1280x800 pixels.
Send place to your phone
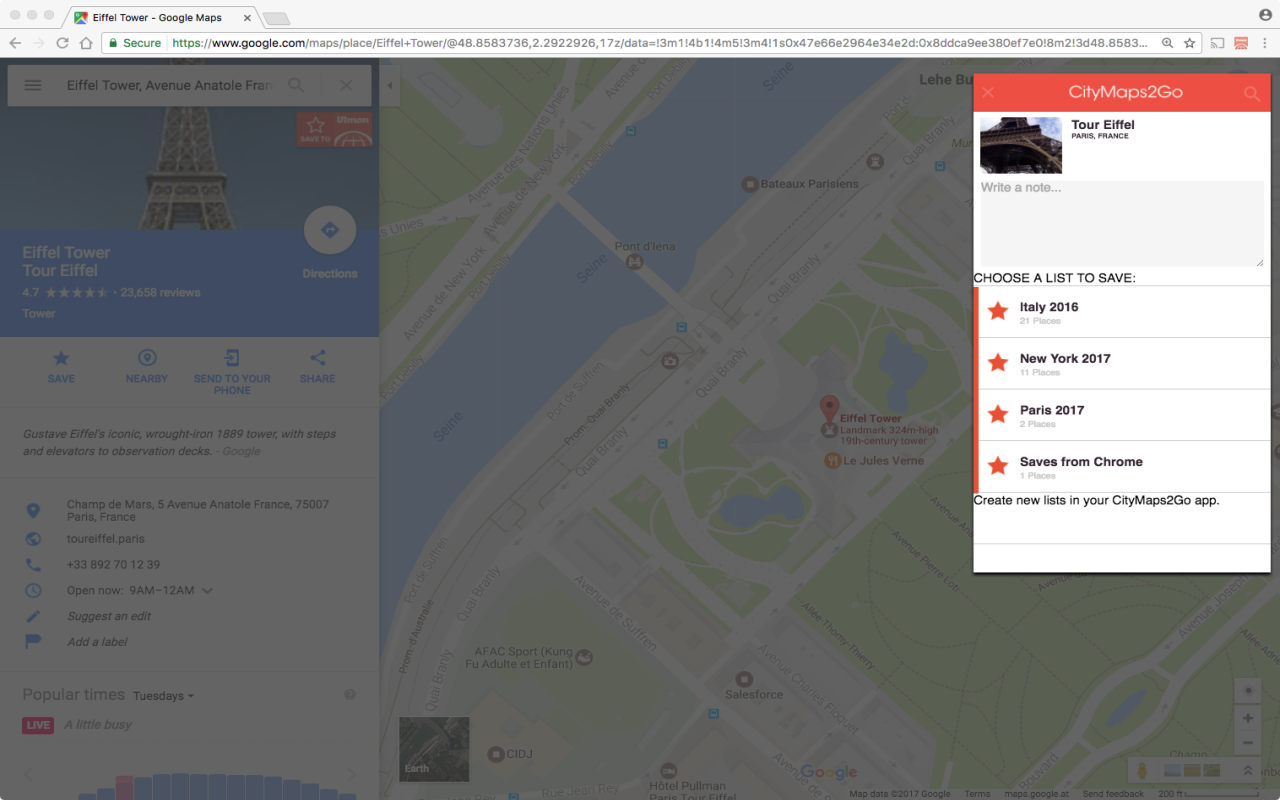pyautogui.click(x=232, y=371)
